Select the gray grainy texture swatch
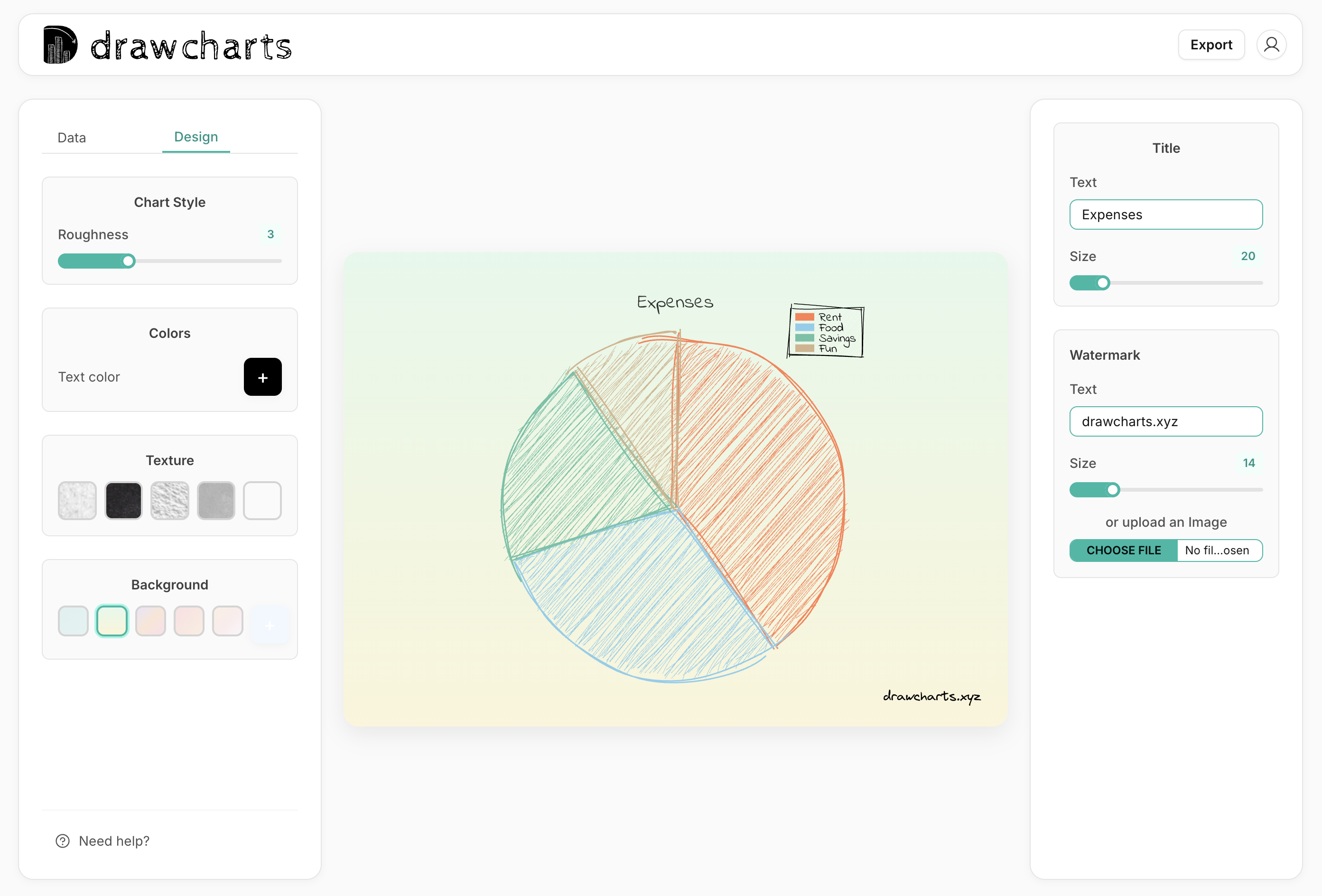Viewport: 1322px width, 896px height. tap(215, 500)
